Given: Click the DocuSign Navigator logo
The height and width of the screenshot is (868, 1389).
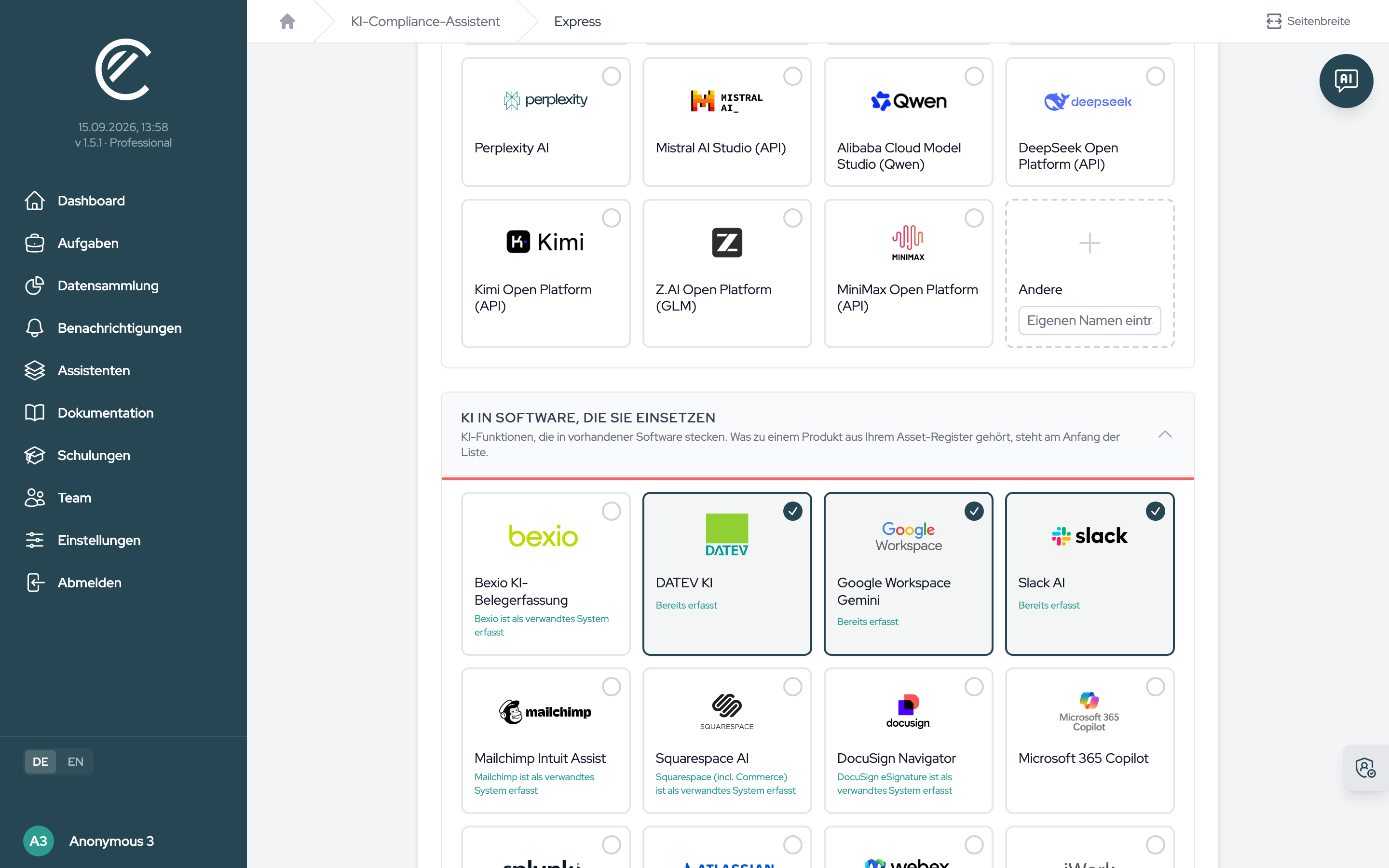Looking at the screenshot, I should [x=908, y=712].
